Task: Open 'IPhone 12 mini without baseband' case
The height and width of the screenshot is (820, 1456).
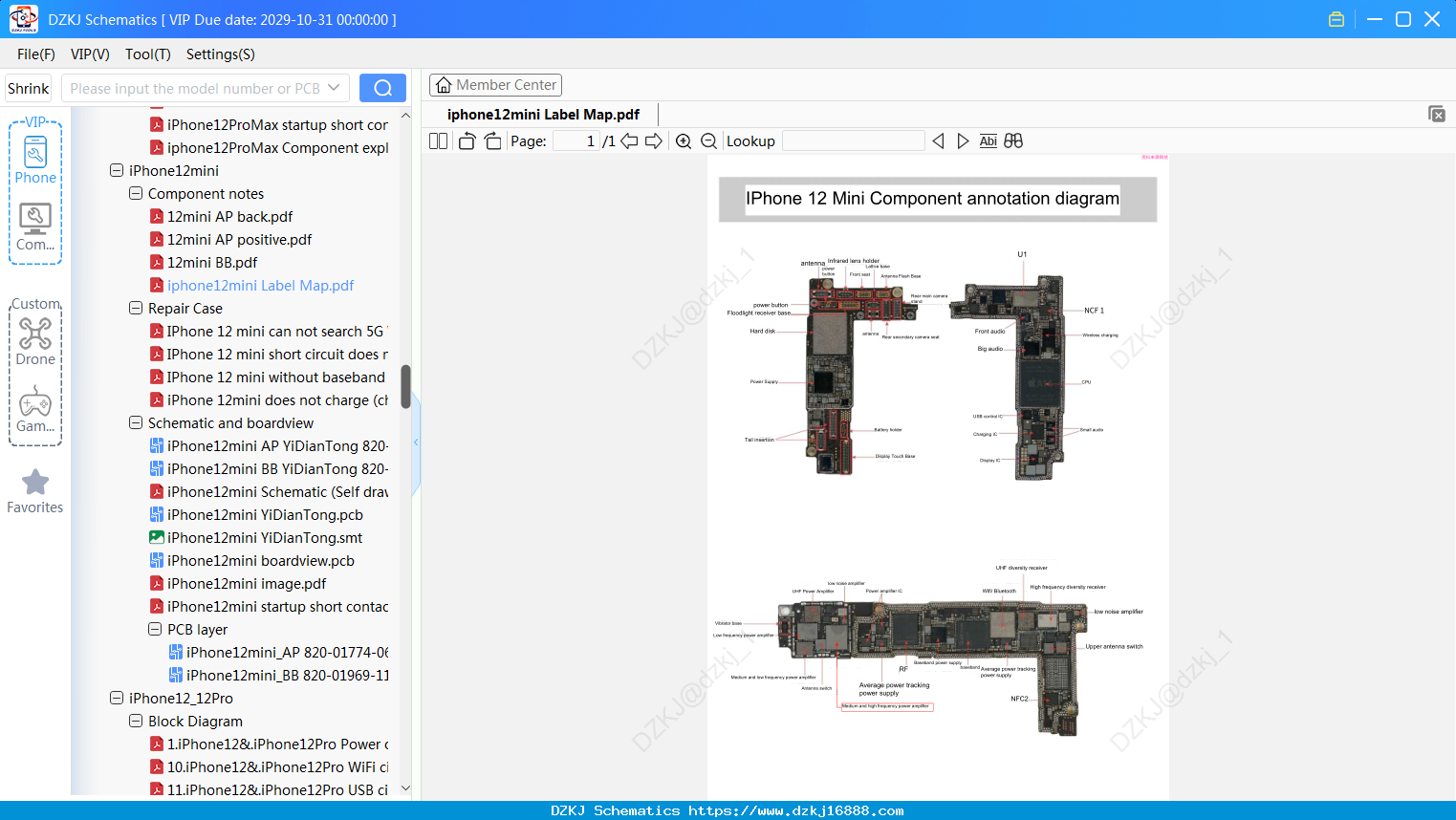Action: pyautogui.click(x=268, y=377)
